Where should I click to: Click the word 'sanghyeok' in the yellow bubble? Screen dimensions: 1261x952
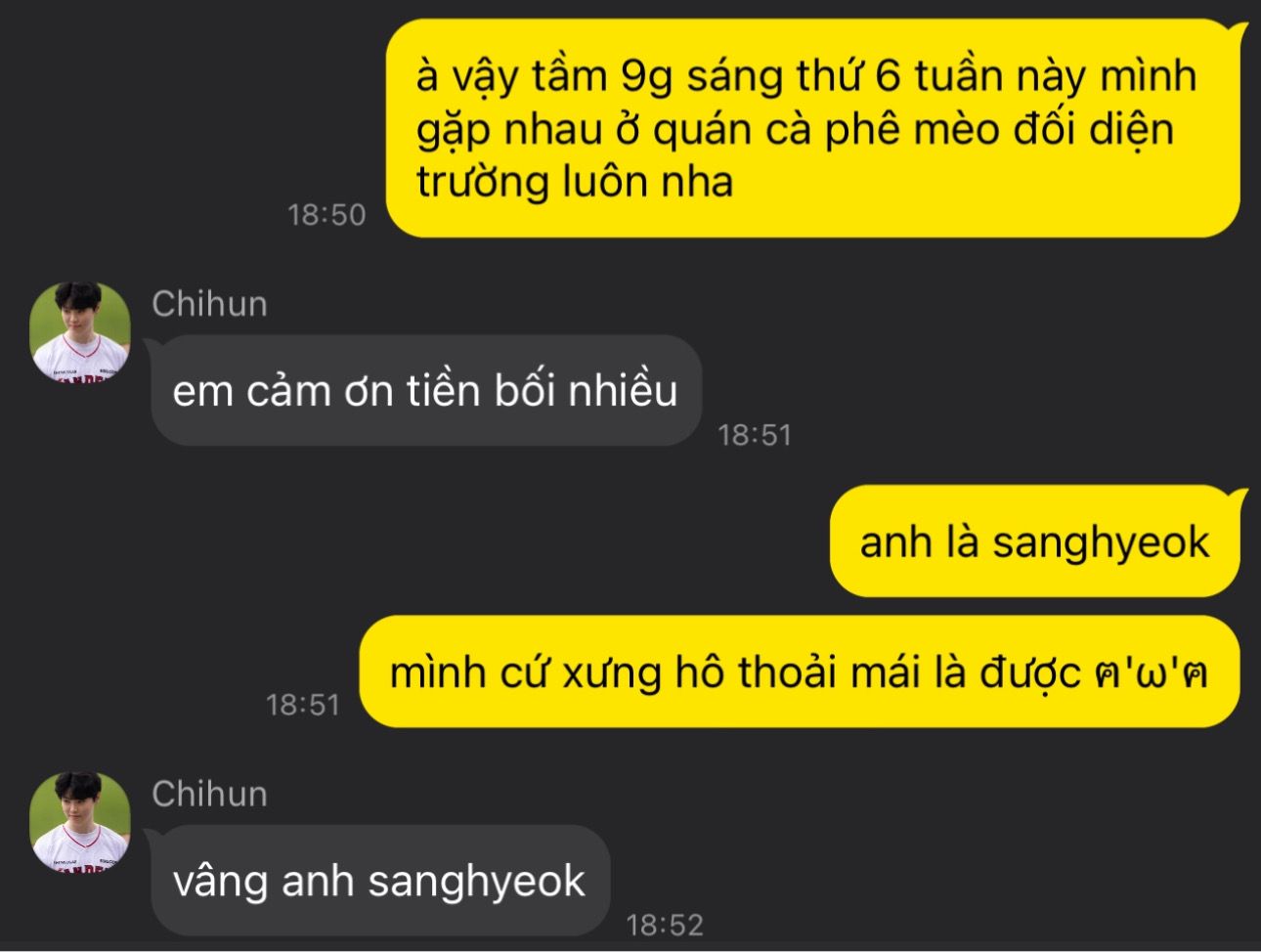point(1102,544)
